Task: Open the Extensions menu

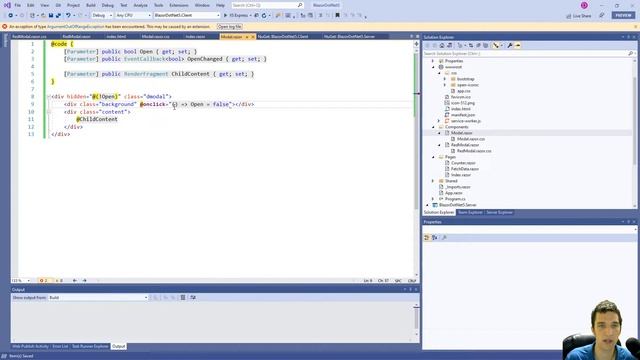Action: click(179, 5)
